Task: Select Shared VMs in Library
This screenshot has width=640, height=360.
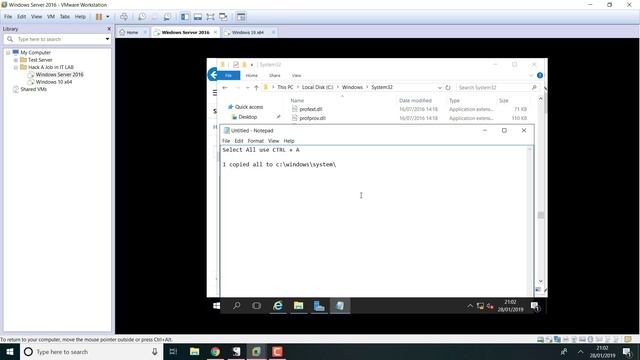Action: coord(33,89)
